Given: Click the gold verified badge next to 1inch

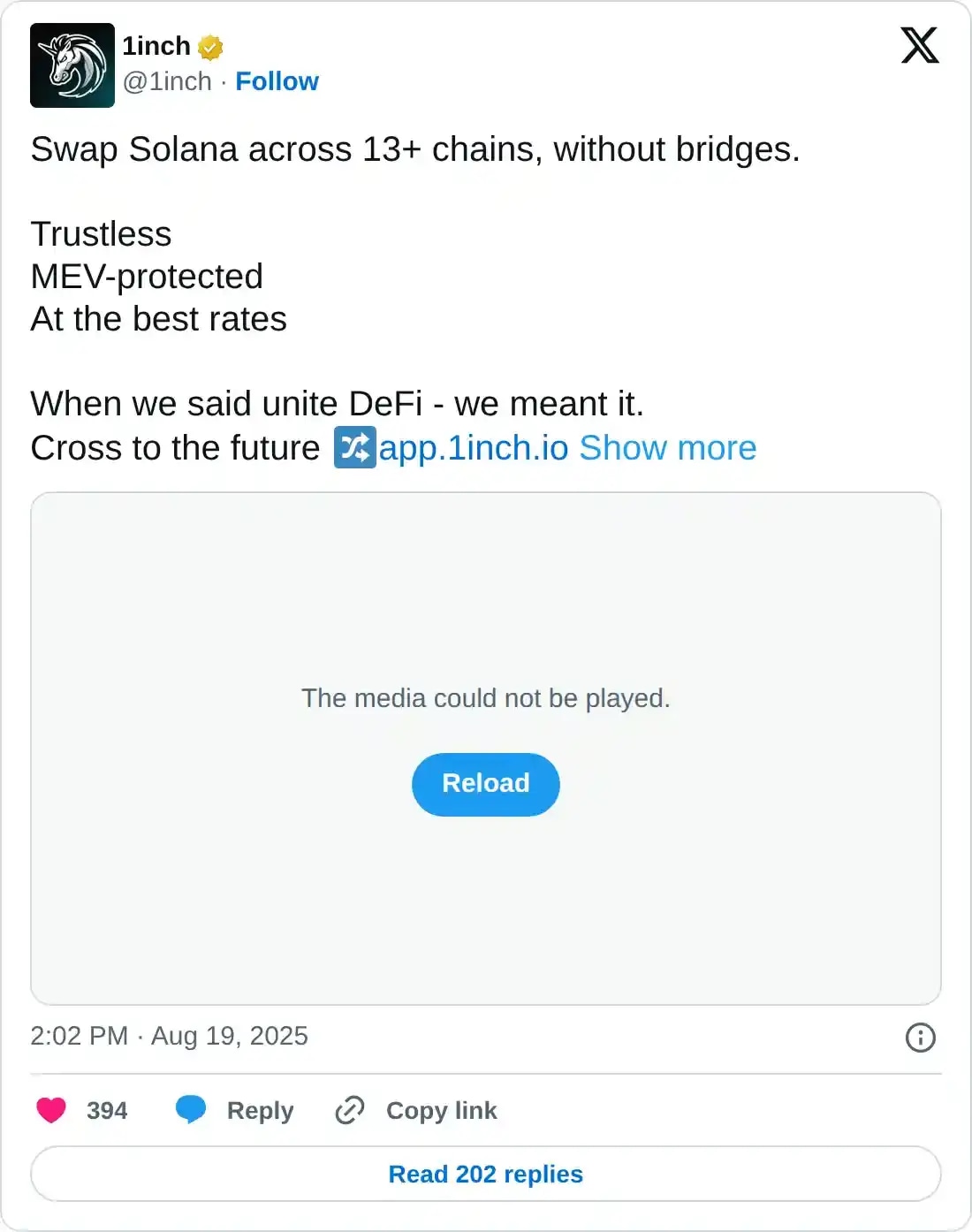Looking at the screenshot, I should tap(210, 46).
